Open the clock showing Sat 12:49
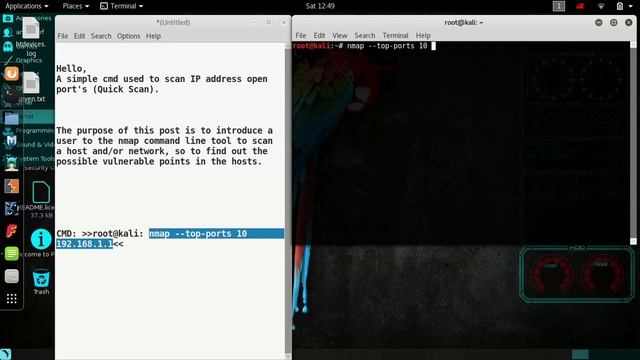 click(x=320, y=6)
